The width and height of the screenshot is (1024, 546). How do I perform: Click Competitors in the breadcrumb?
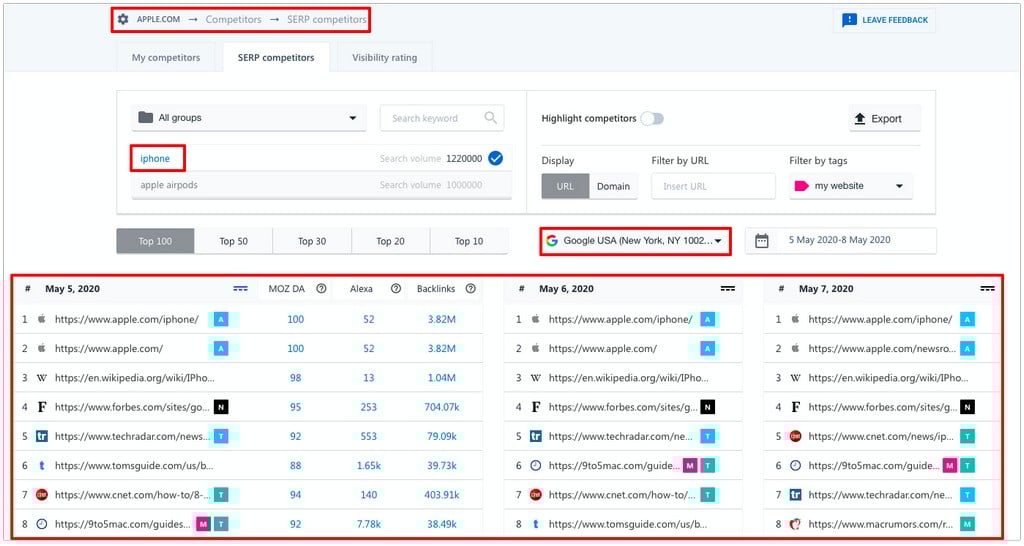(x=233, y=20)
